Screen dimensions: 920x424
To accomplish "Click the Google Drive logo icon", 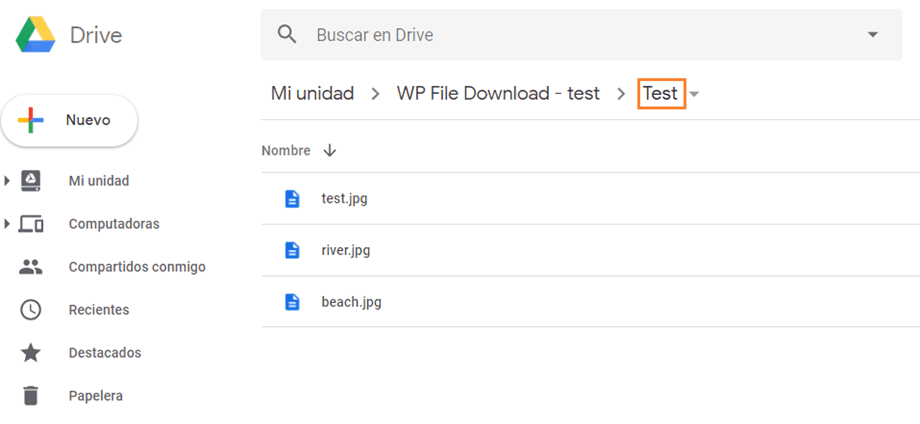I will (35, 35).
